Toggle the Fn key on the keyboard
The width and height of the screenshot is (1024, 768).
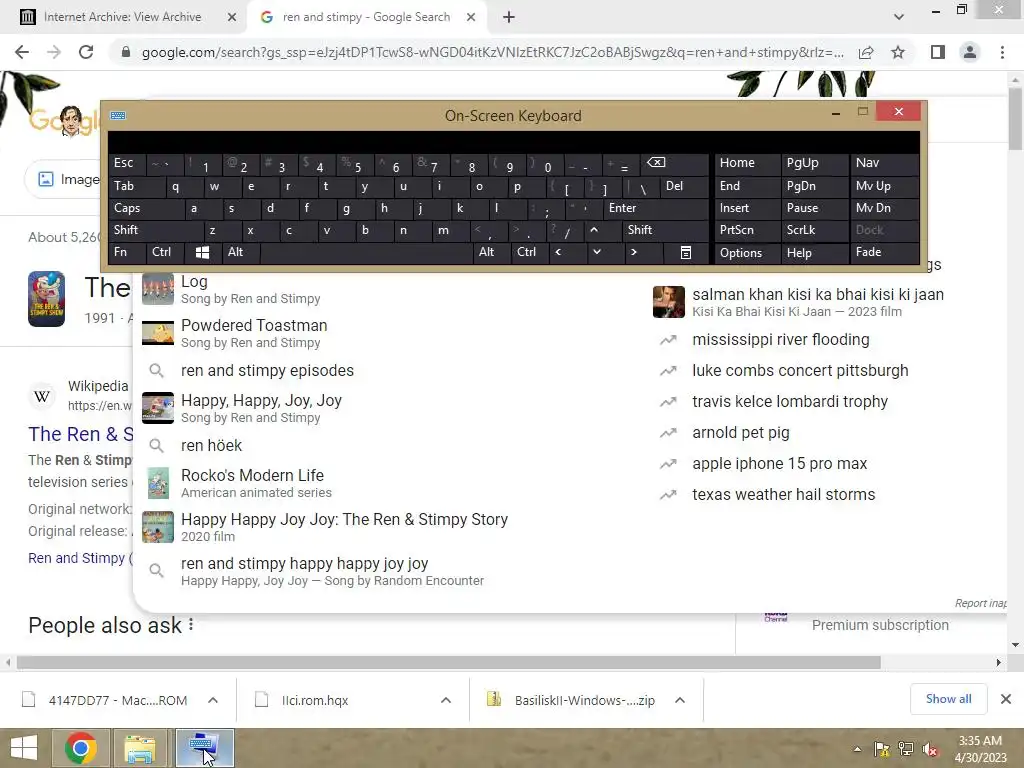click(127, 253)
